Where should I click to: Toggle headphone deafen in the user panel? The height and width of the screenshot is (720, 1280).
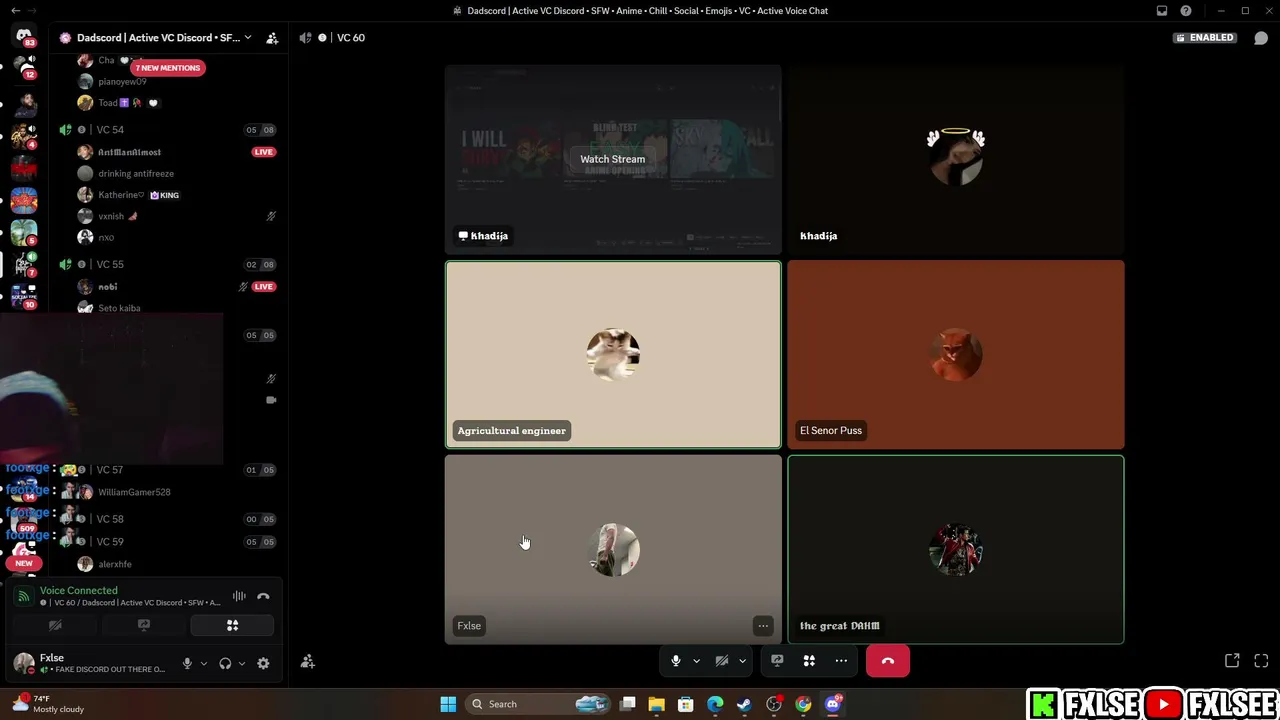point(225,663)
